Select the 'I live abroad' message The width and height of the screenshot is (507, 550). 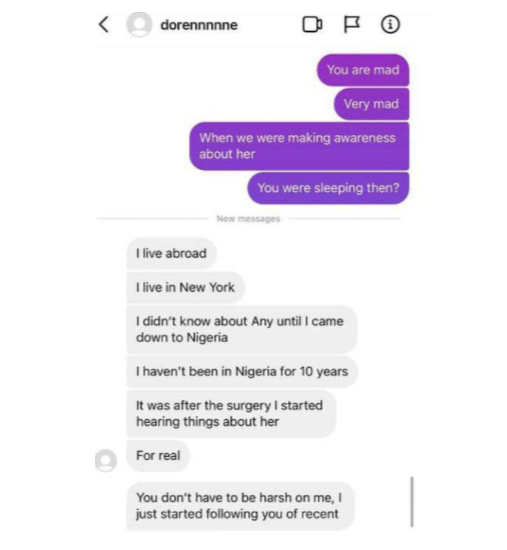171,253
